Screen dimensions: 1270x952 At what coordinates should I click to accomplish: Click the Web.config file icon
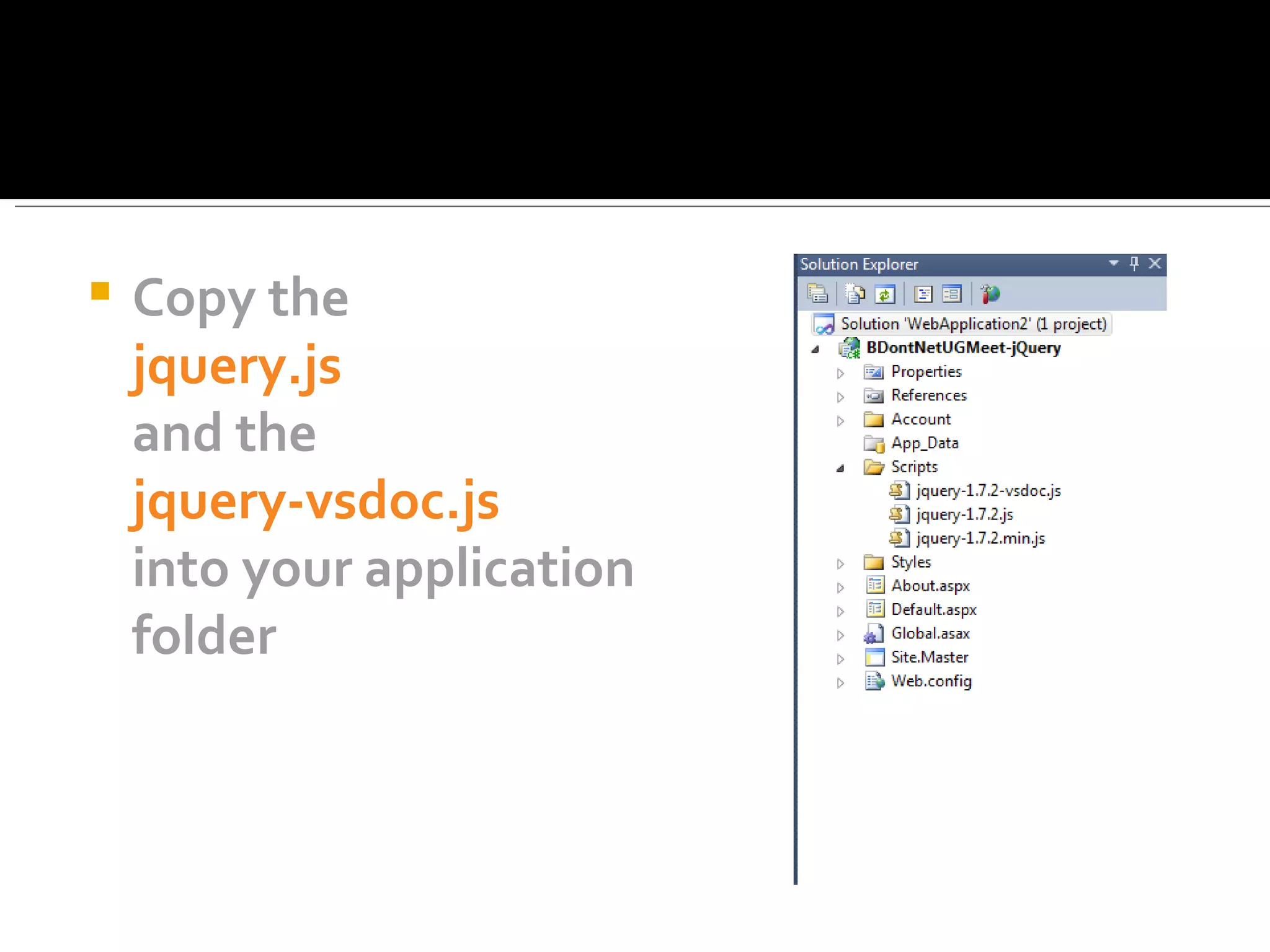click(x=874, y=681)
